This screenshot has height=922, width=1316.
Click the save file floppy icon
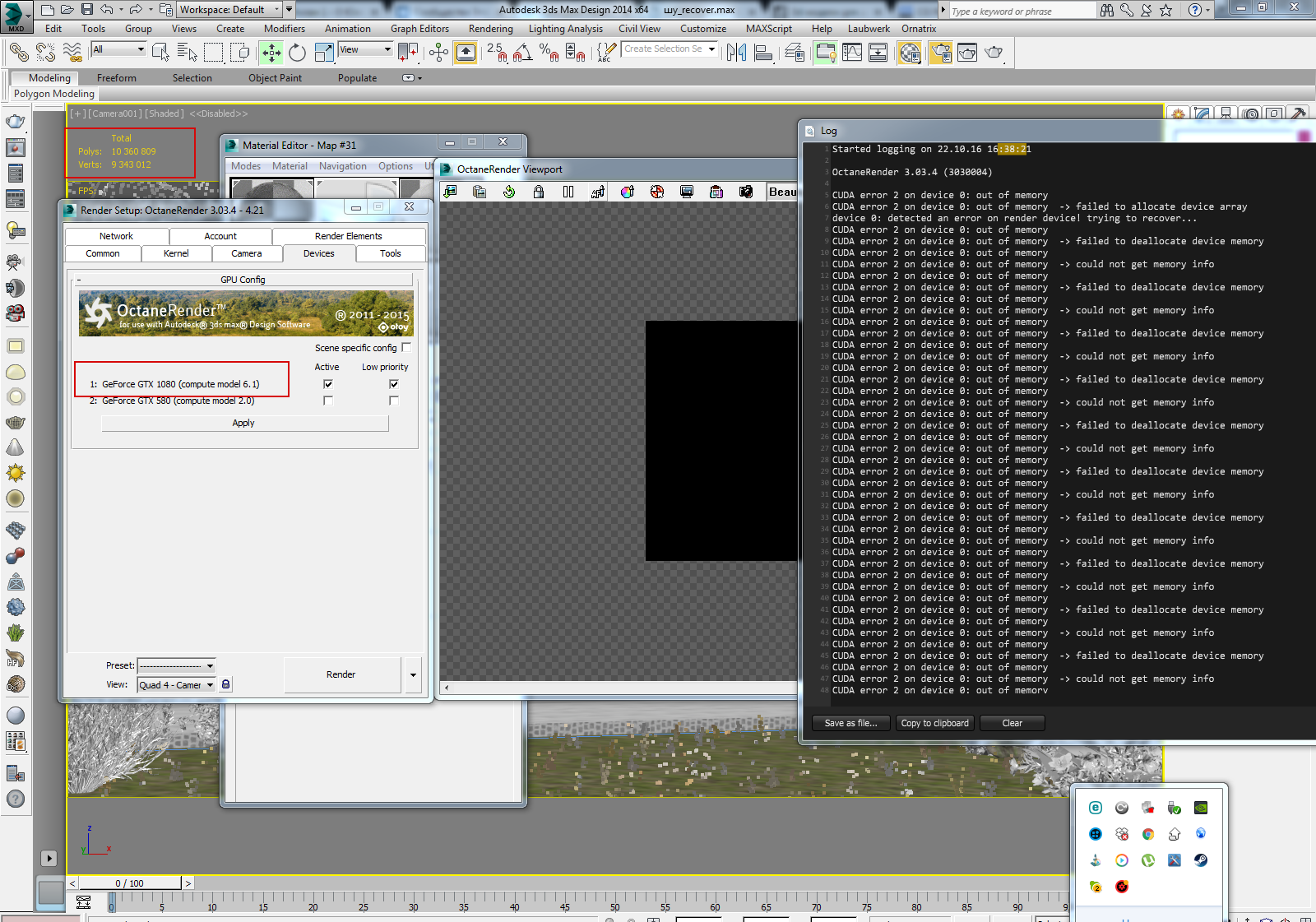86,10
